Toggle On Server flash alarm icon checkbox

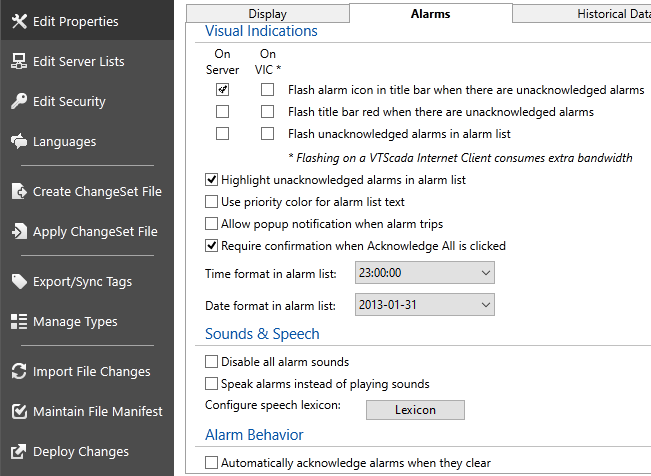222,89
